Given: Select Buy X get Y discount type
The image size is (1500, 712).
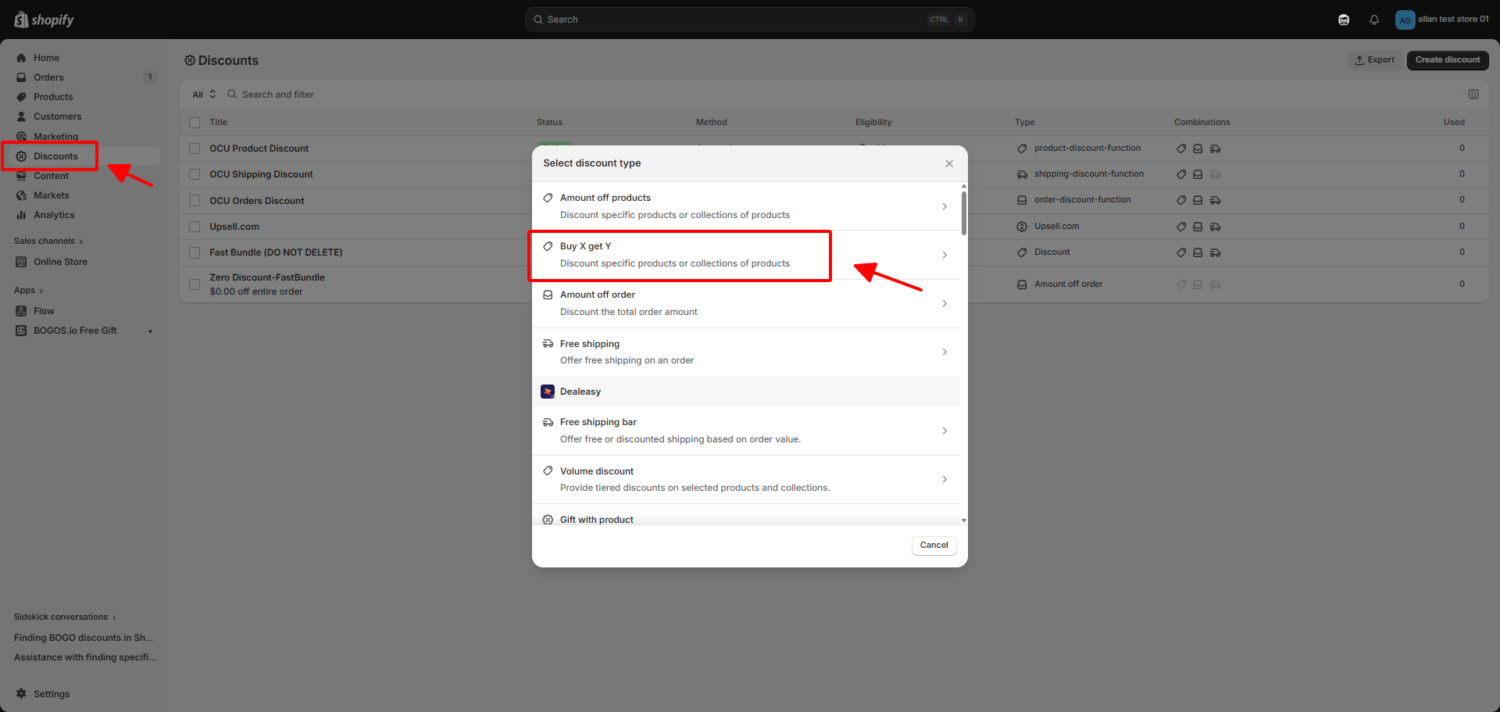Looking at the screenshot, I should [x=746, y=255].
